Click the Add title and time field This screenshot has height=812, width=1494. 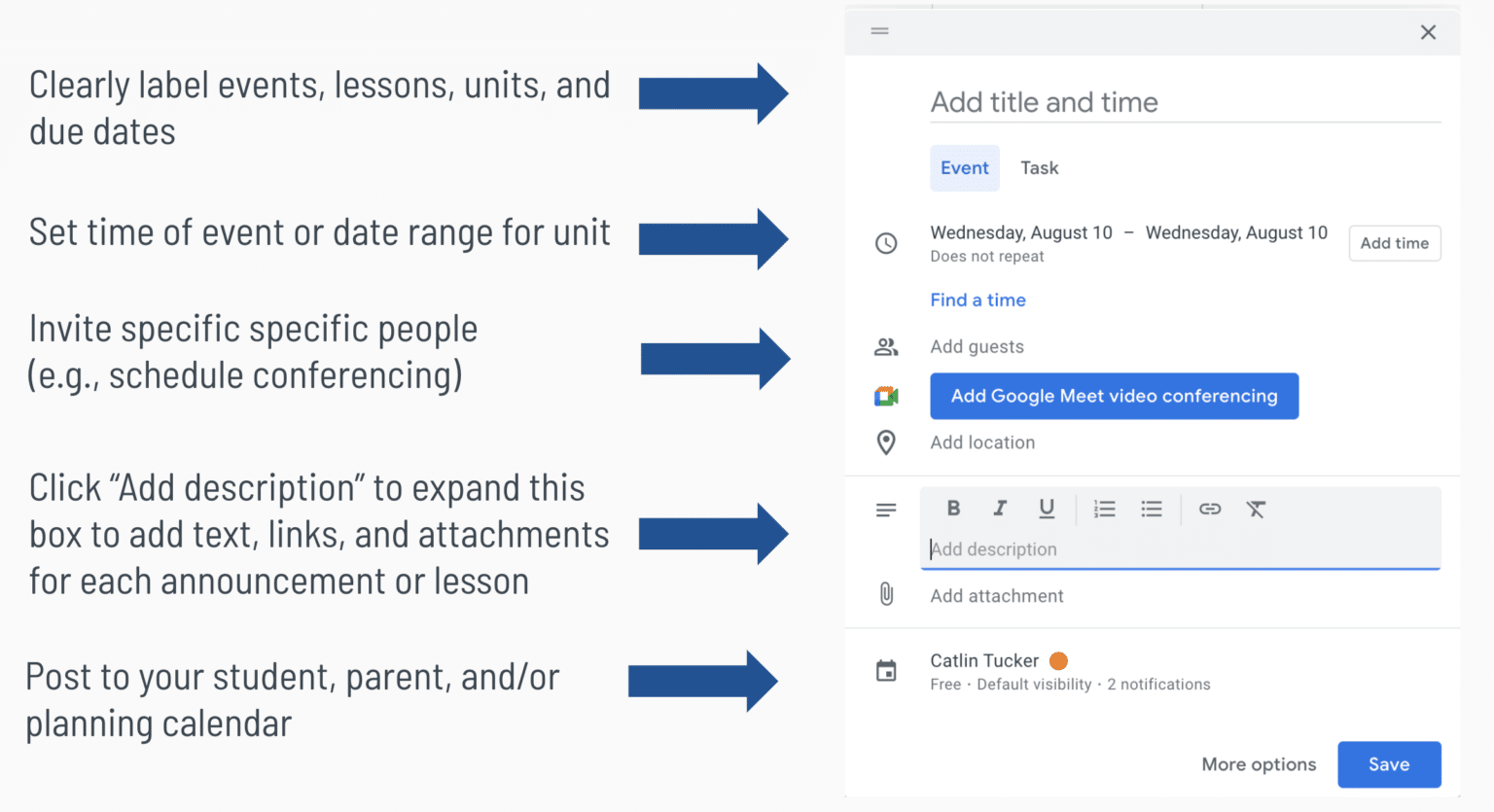pos(1185,102)
